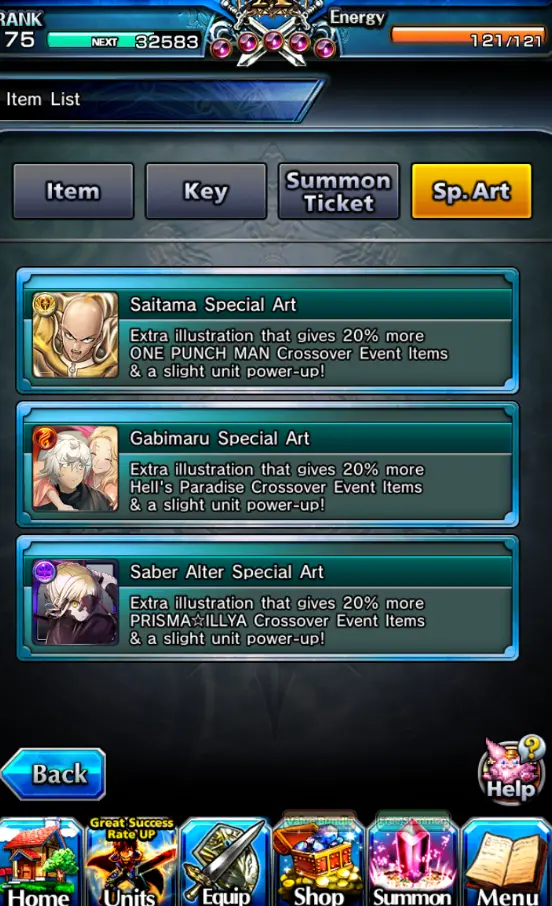Open the Menu book icon

click(507, 863)
